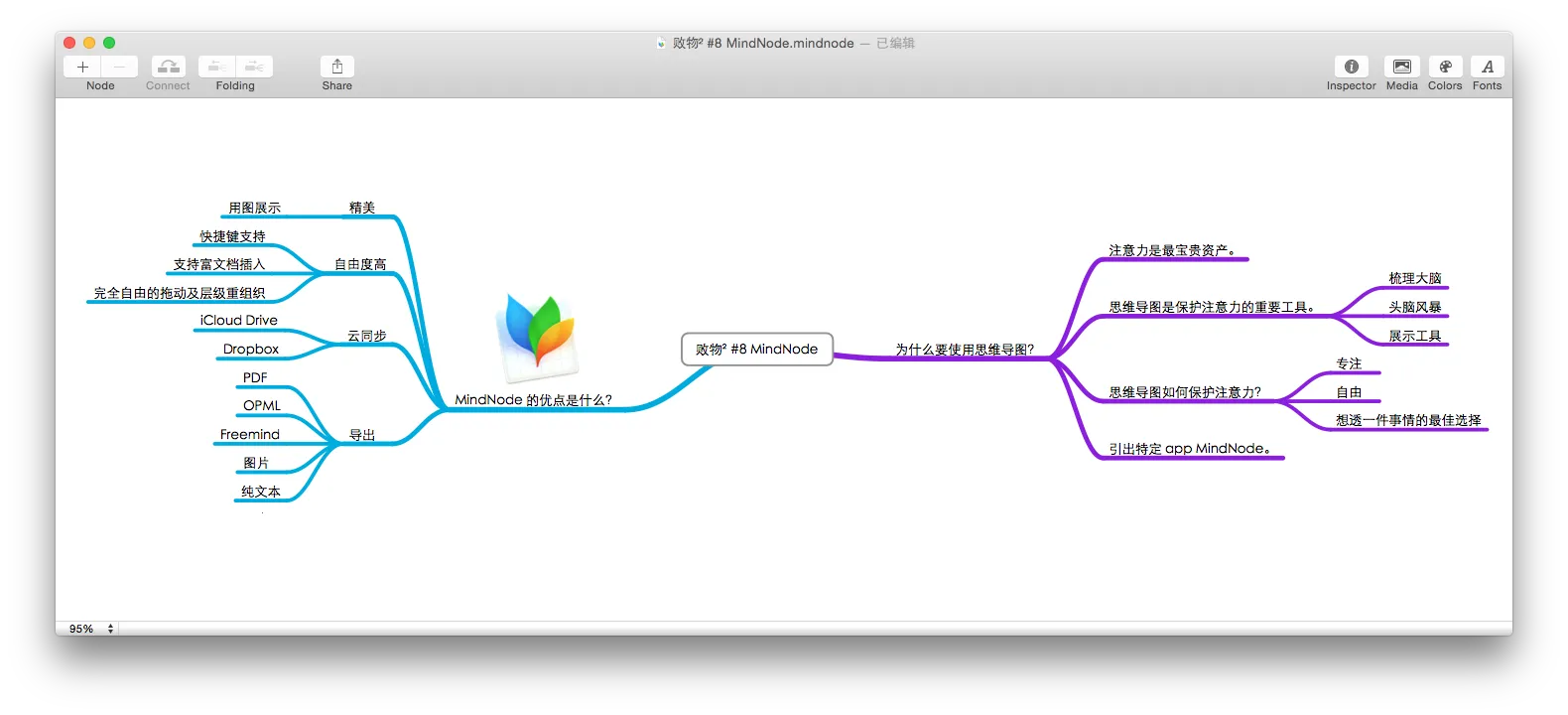Click the 头脑风暴 node

tap(1414, 308)
